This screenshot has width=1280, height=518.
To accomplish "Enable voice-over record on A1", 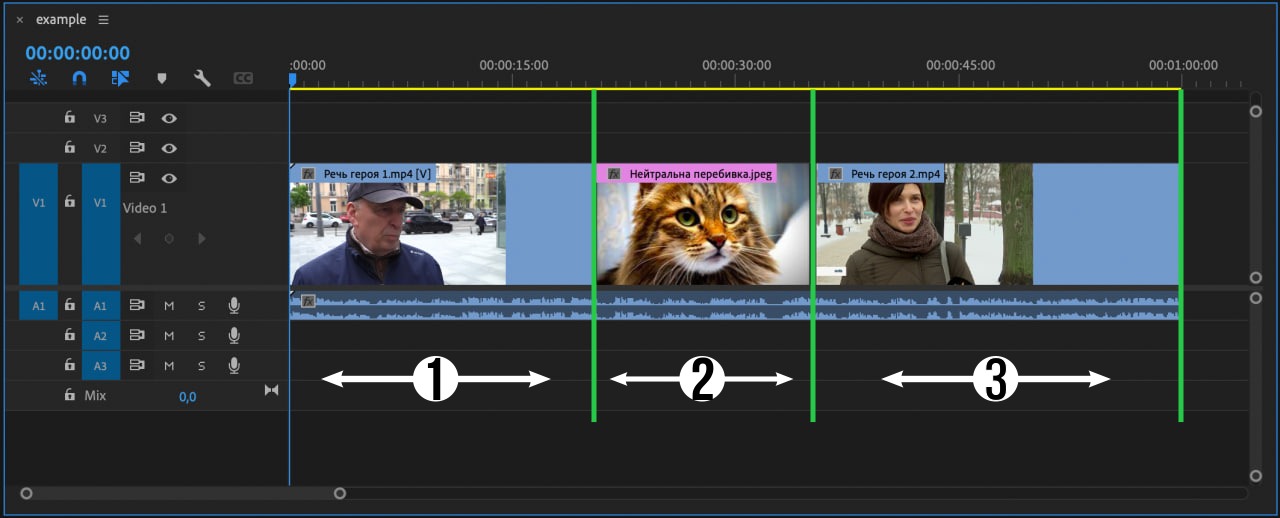I will [x=234, y=305].
